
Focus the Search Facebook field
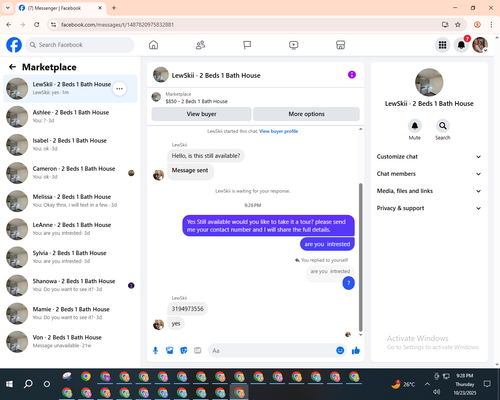point(80,45)
